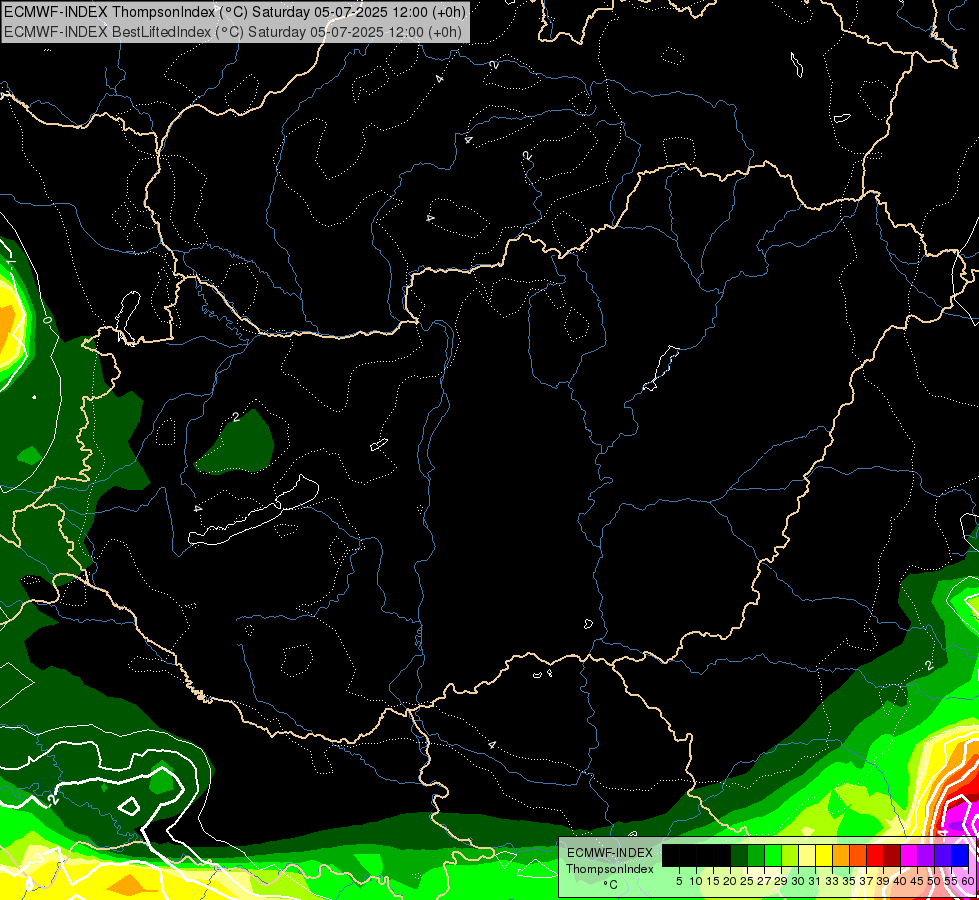This screenshot has width=979, height=900.
Task: Select the medium green 25–27 legend swatch
Action: [756, 856]
